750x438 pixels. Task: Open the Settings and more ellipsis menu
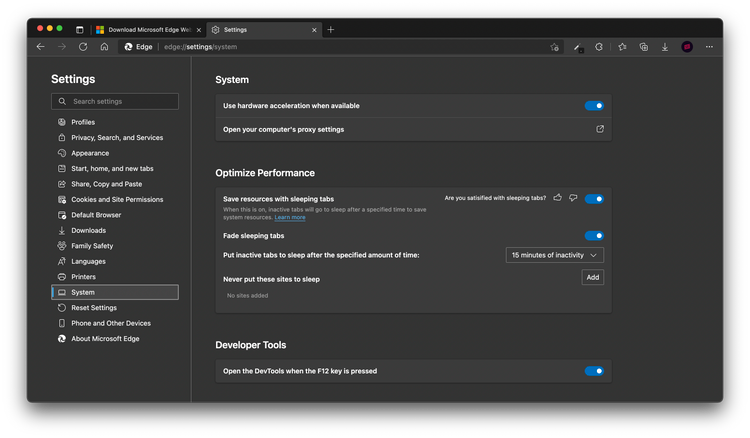pos(709,47)
